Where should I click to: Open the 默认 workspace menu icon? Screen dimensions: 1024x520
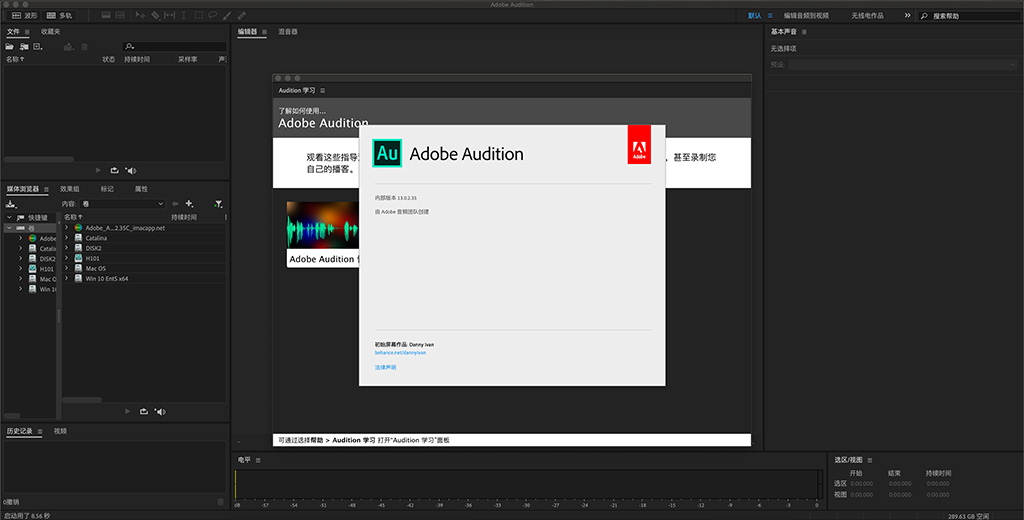pyautogui.click(x=770, y=15)
